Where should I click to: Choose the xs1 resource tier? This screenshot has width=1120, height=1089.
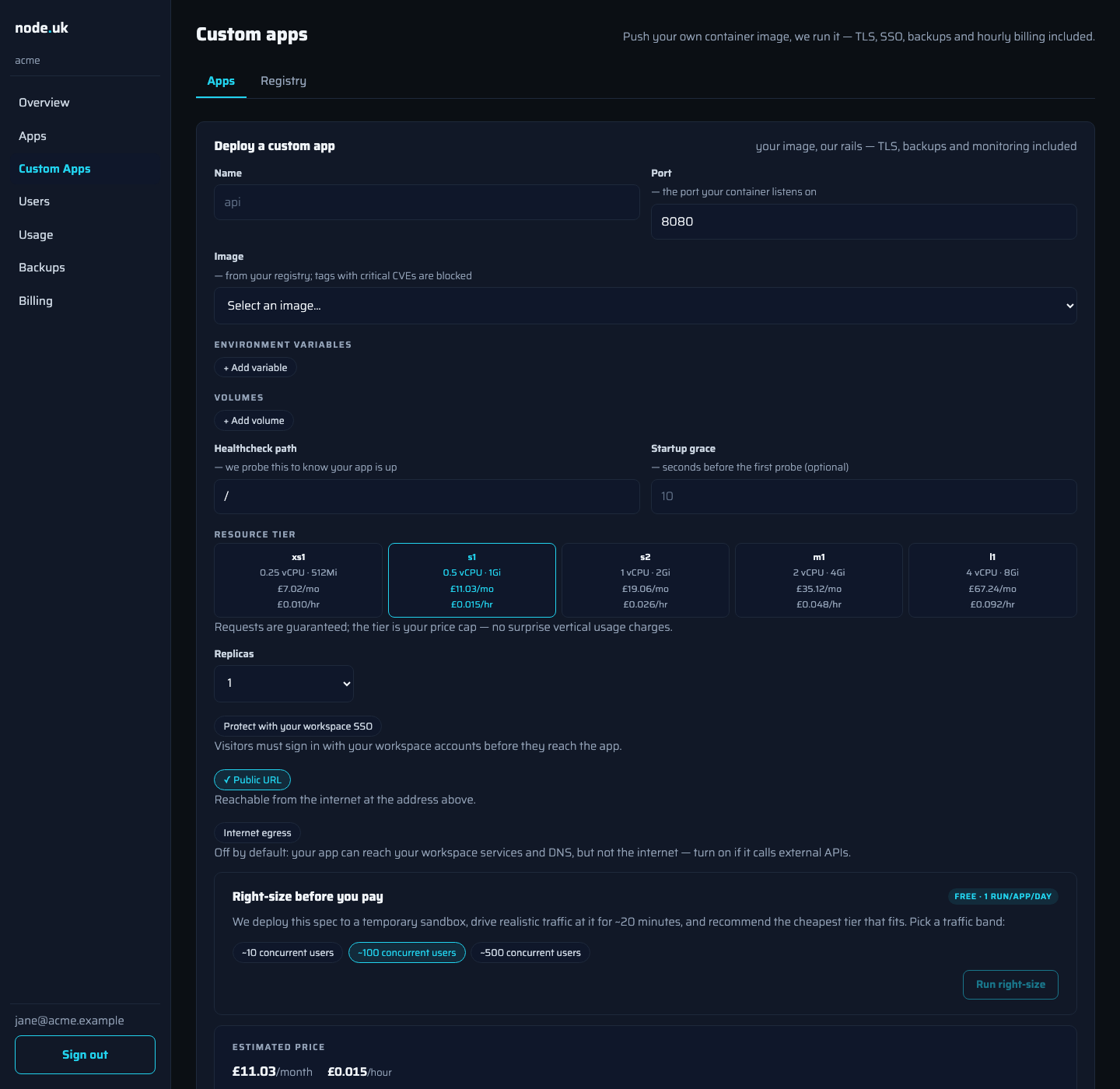299,580
